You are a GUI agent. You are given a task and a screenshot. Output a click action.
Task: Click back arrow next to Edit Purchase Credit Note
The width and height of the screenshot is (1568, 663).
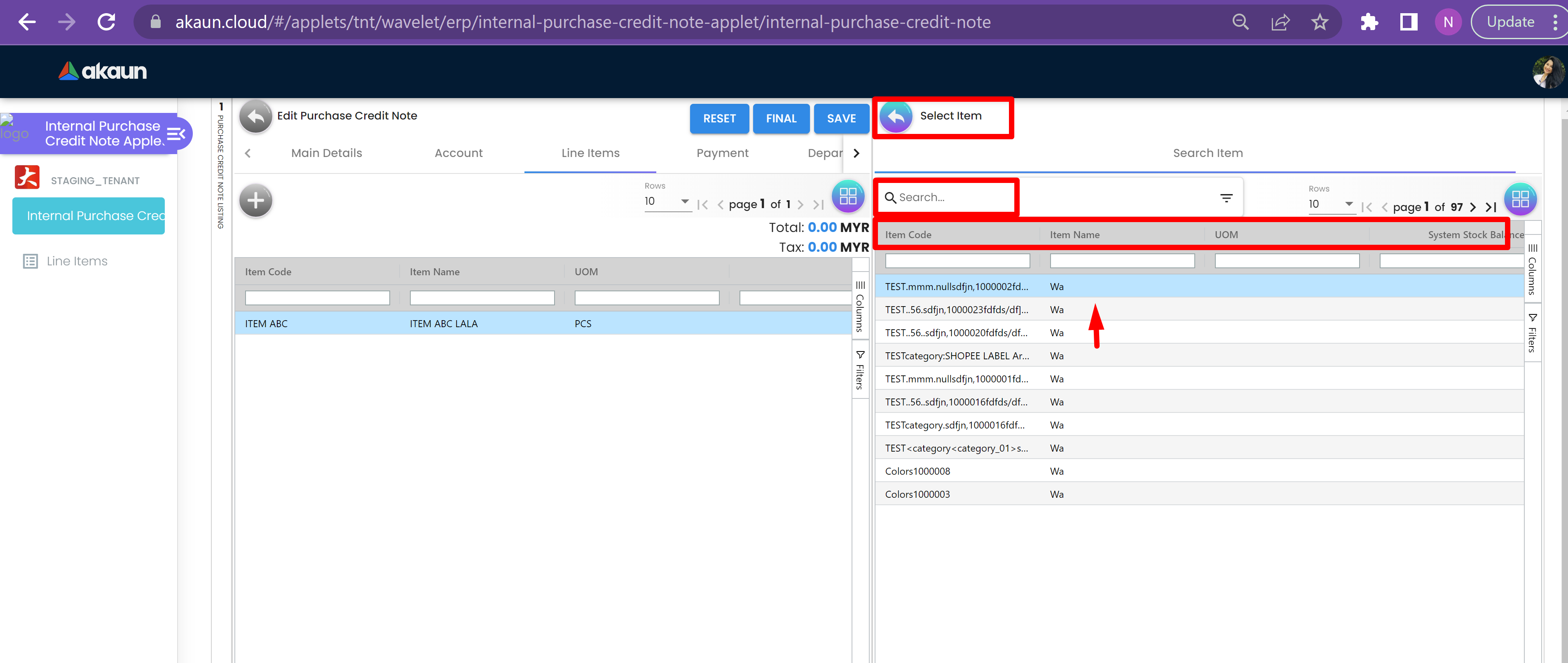click(x=255, y=116)
